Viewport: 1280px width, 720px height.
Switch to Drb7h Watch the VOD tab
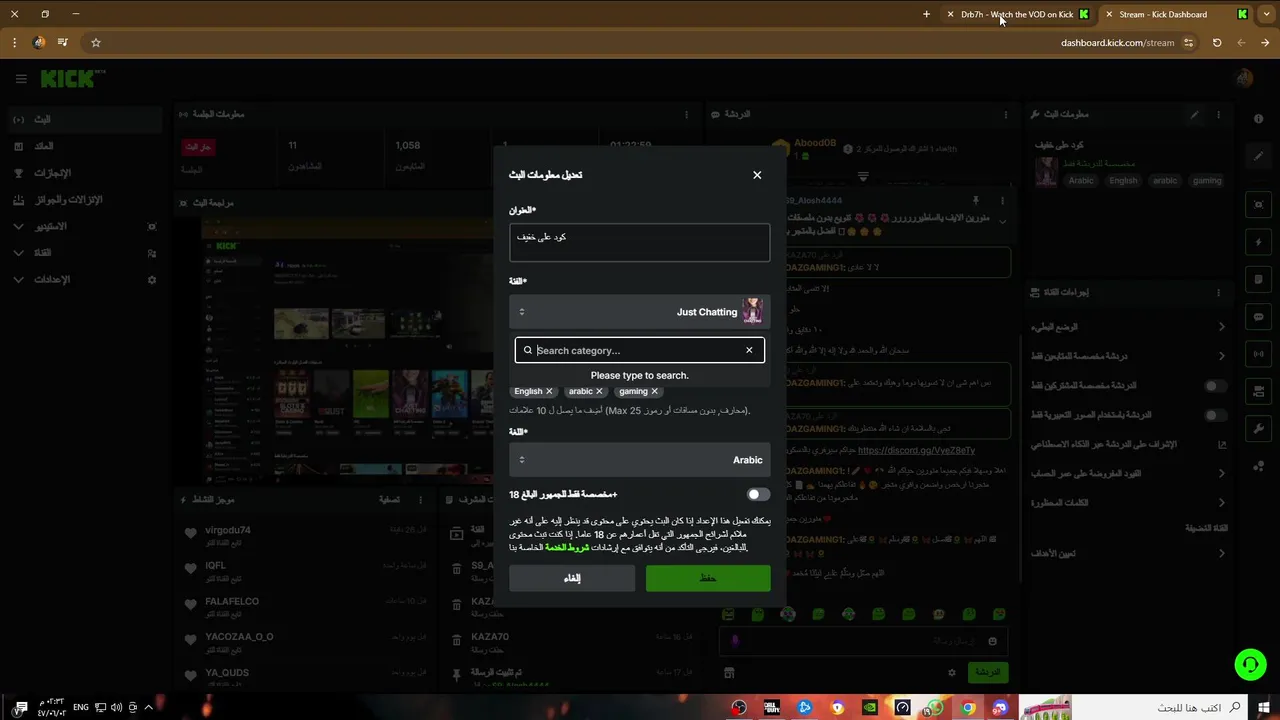tap(1018, 14)
